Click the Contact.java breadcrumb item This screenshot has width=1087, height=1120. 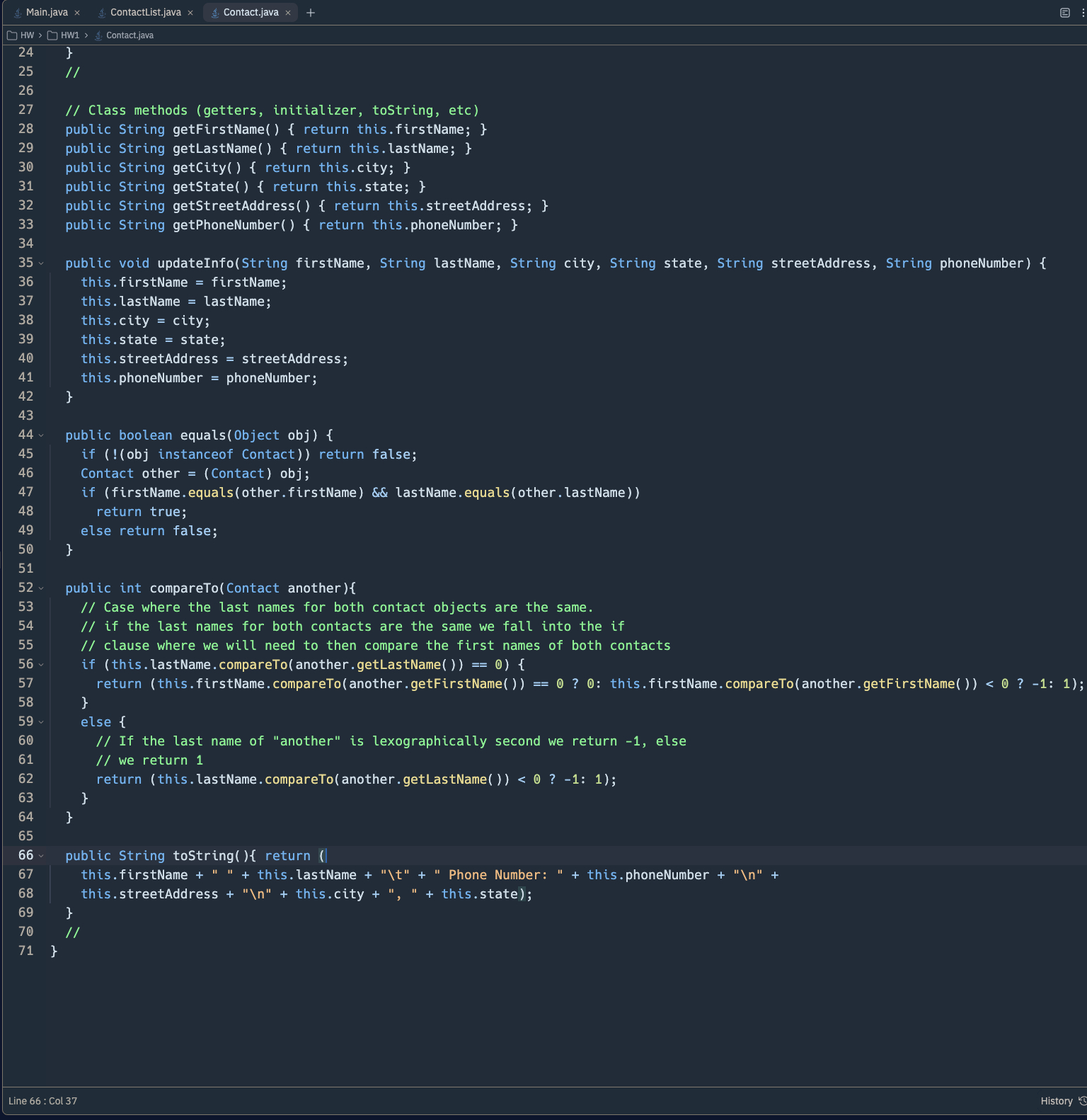click(x=130, y=35)
